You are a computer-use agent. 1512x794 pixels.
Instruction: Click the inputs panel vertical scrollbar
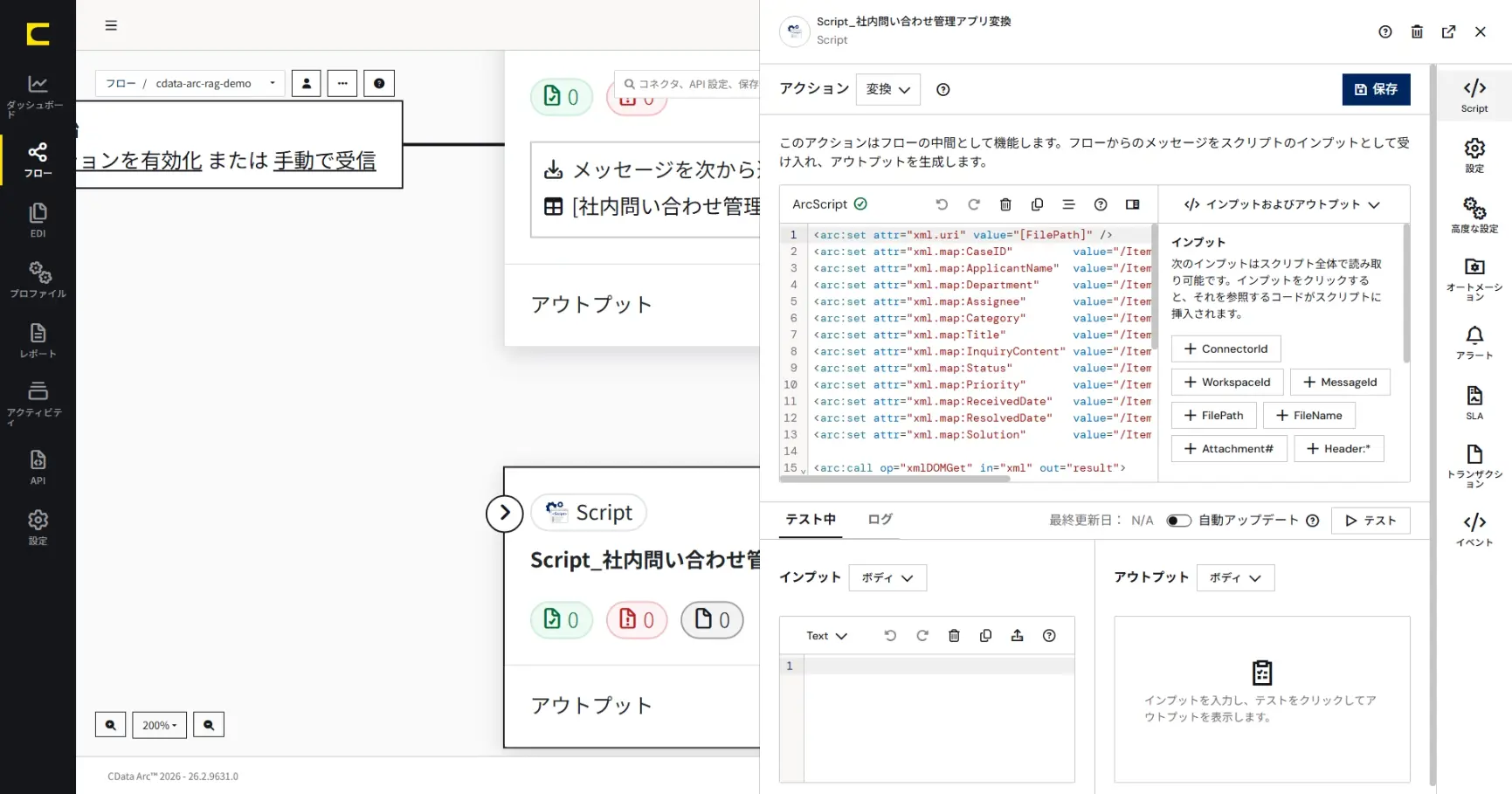coord(1405,293)
